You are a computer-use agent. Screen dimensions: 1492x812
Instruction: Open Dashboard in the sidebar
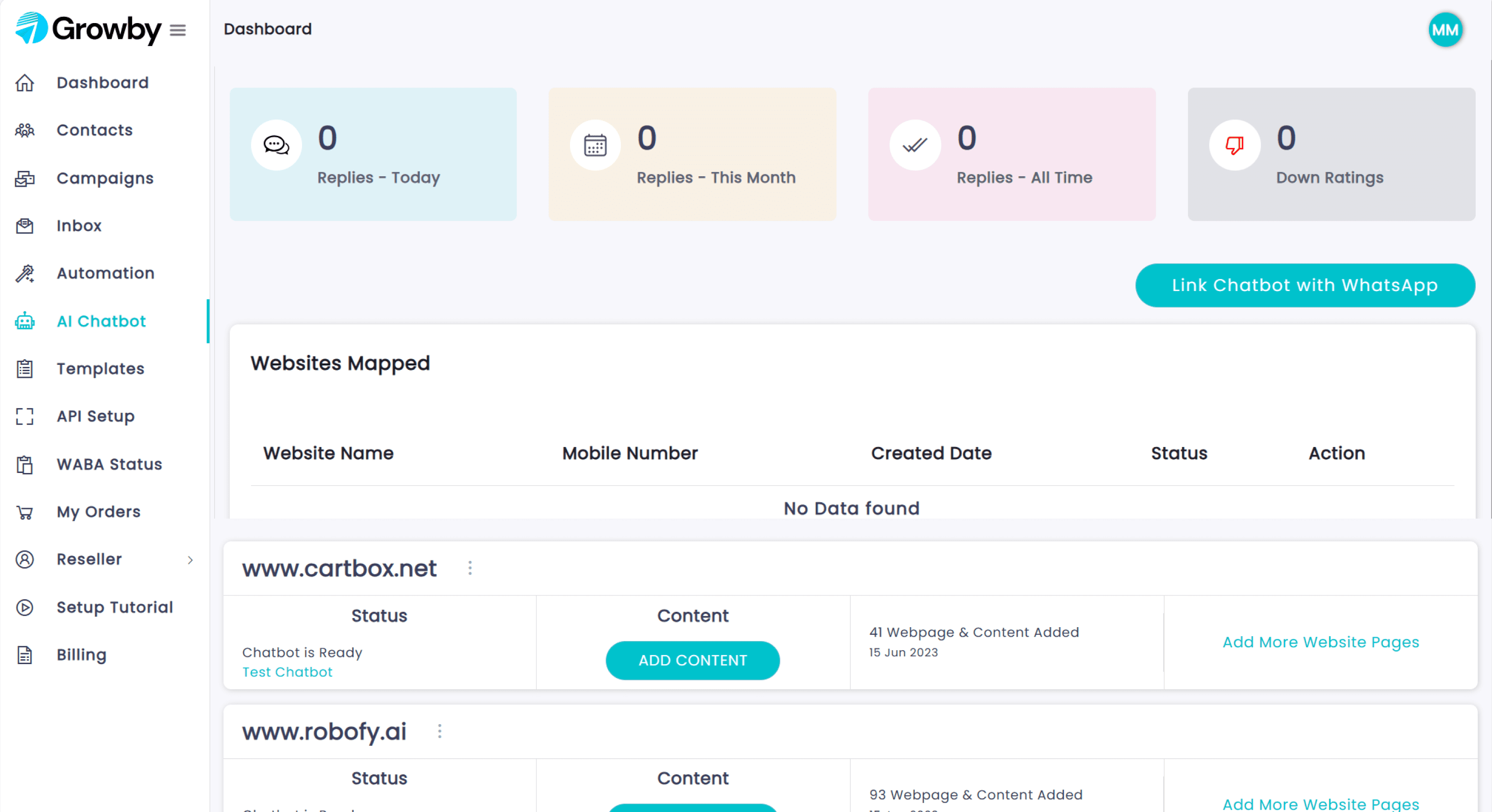click(x=102, y=83)
